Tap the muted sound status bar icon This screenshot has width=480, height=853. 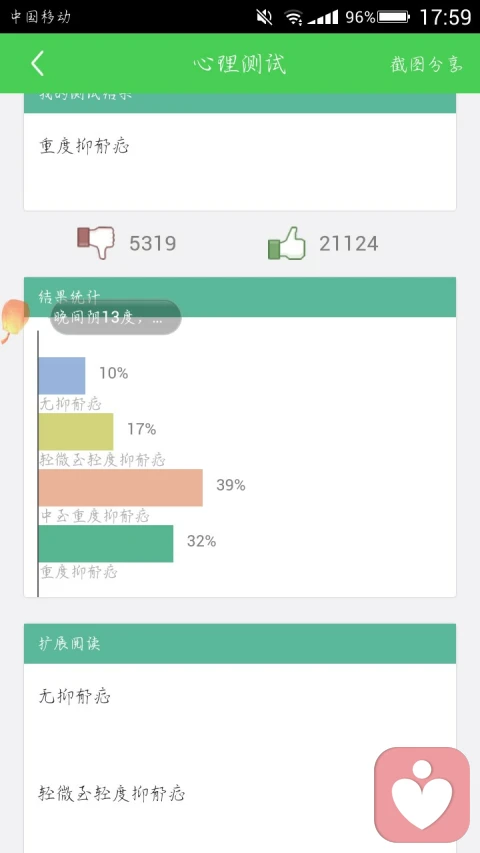pyautogui.click(x=264, y=17)
